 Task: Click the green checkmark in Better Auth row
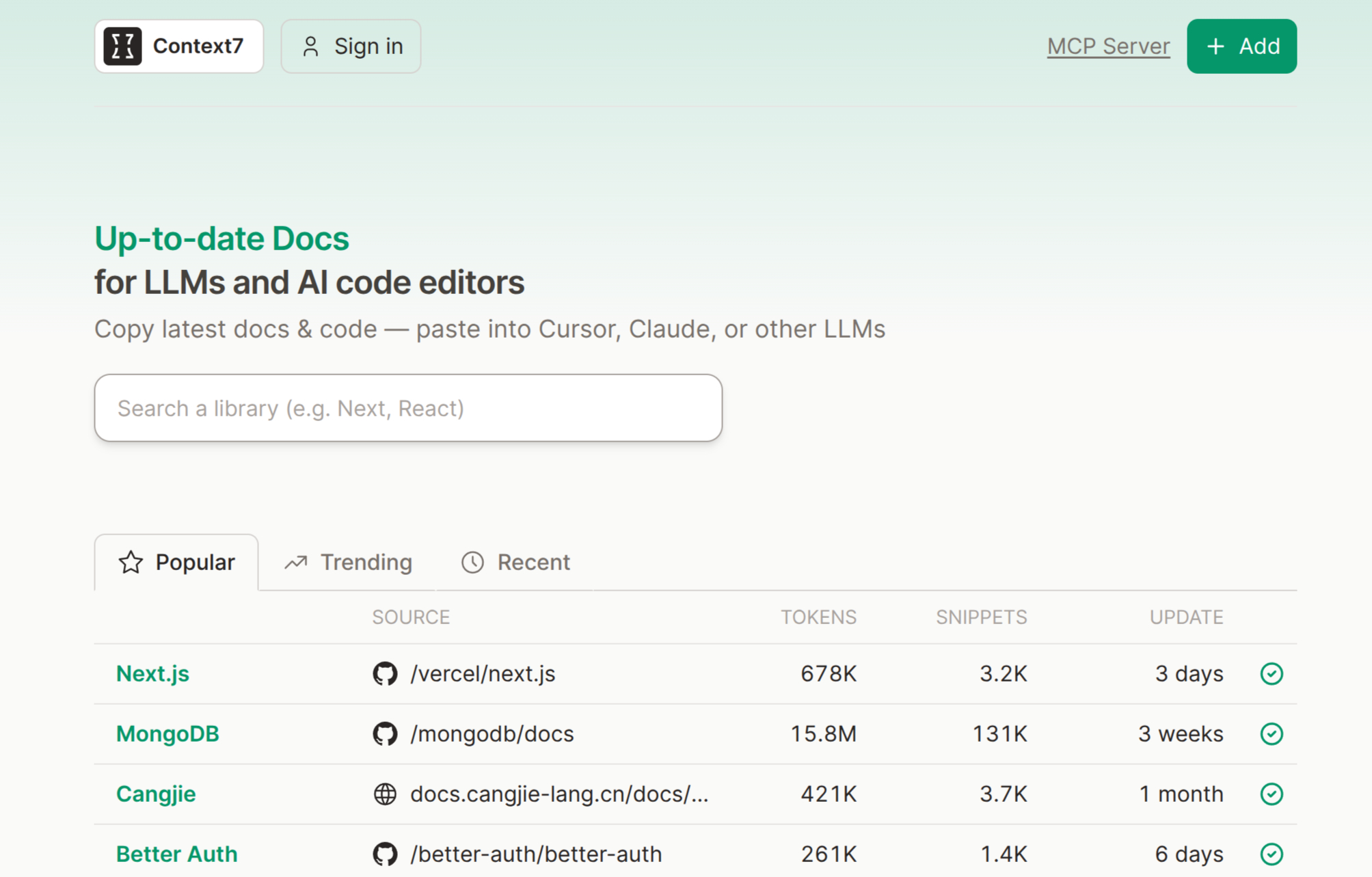click(x=1271, y=854)
